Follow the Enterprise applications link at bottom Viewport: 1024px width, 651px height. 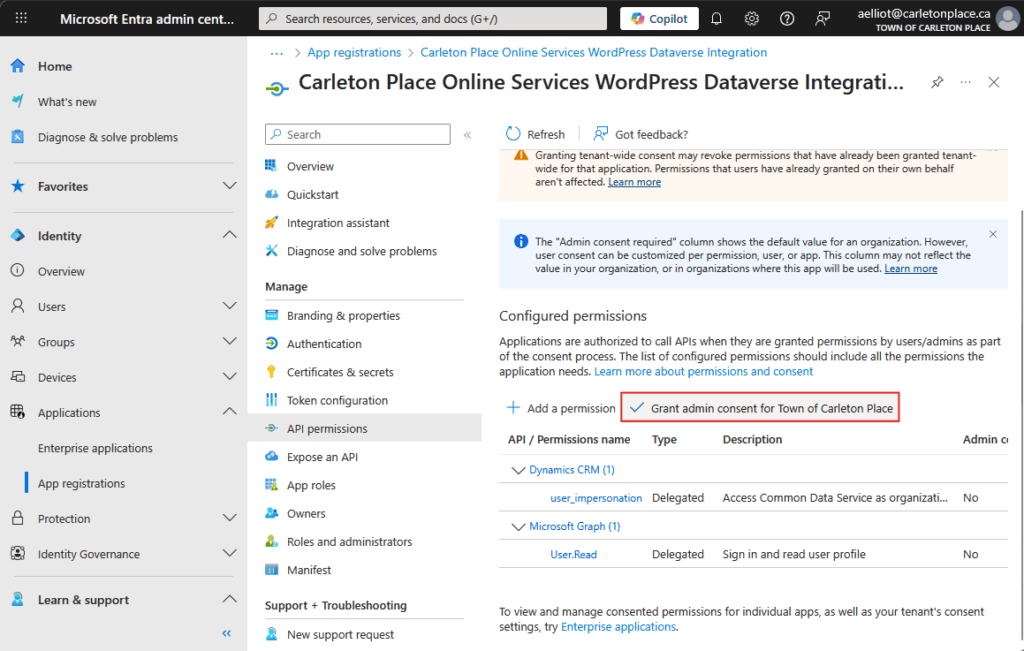point(618,627)
